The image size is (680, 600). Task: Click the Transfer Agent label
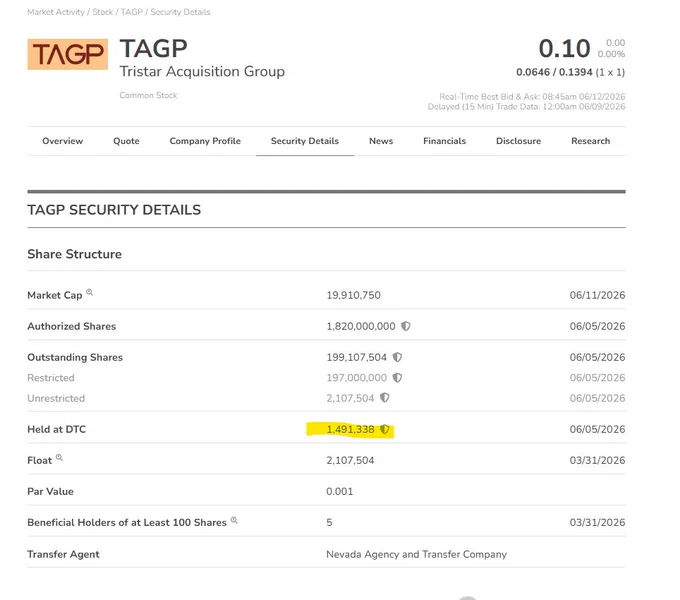(63, 554)
